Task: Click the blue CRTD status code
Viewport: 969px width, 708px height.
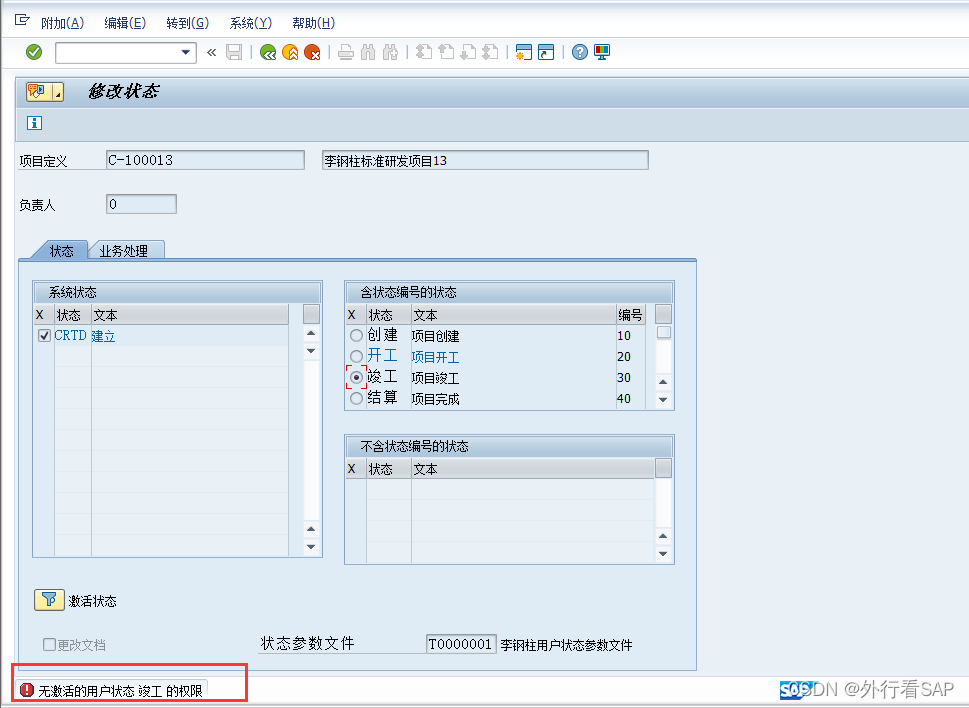Action: point(70,335)
